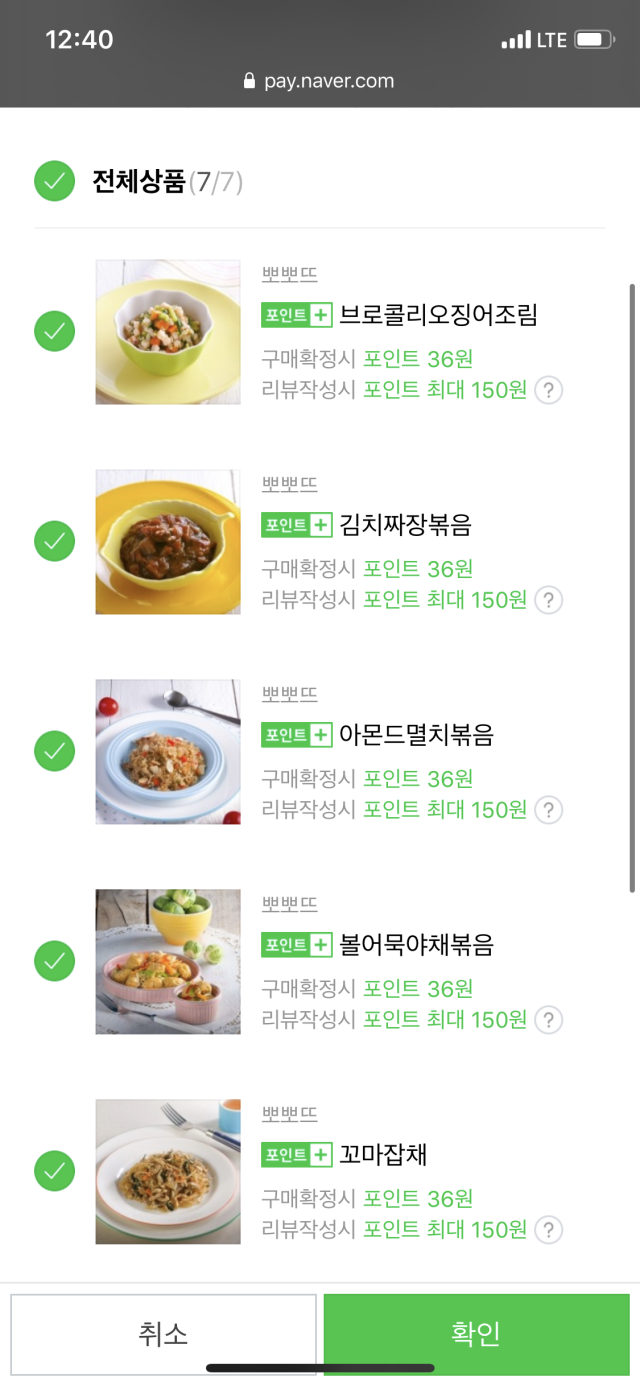Open the 아몬드멸치볶음 product thumbnail

(168, 752)
